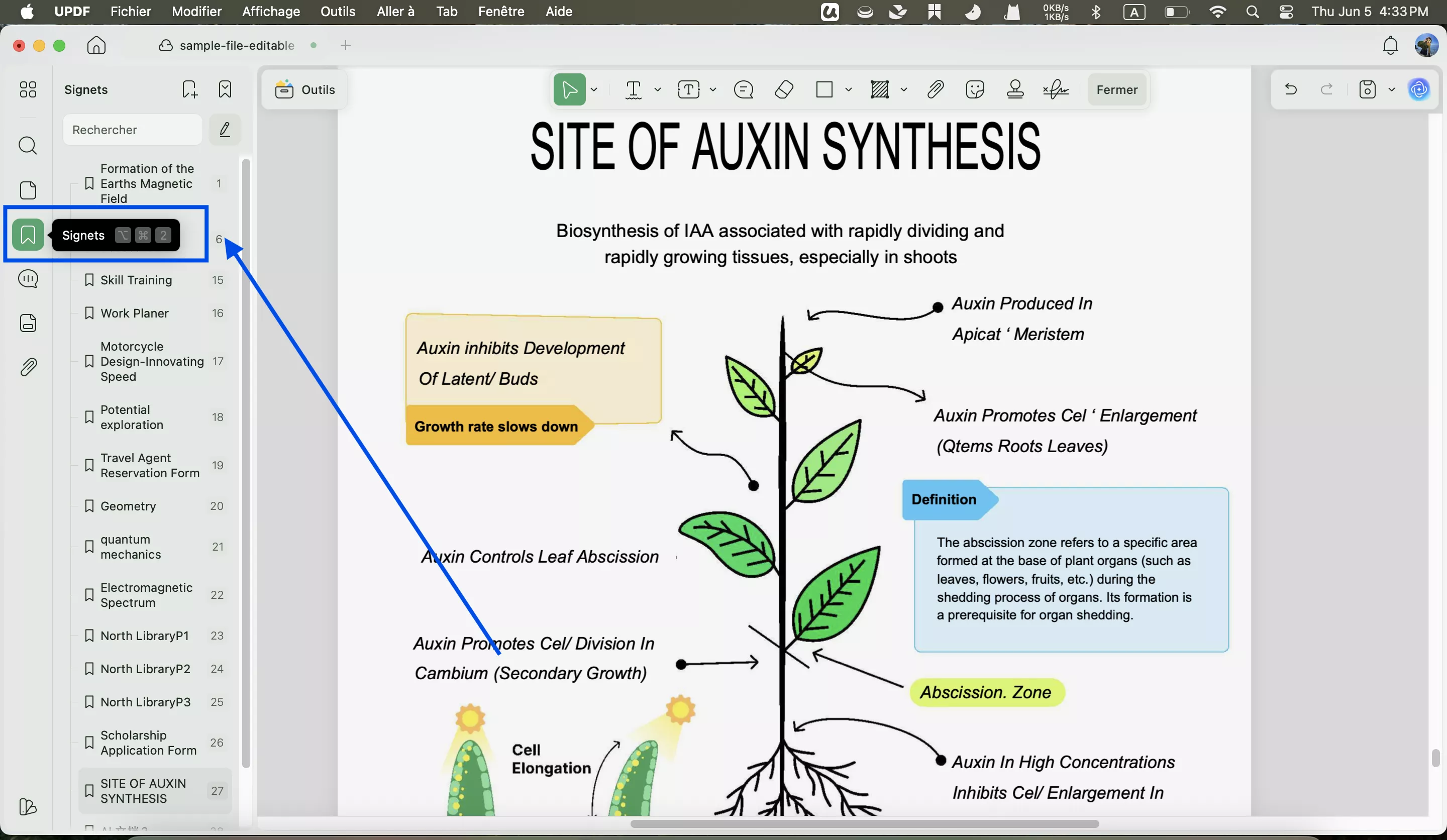Open the Modifier menu
This screenshot has height=840, width=1447.
(x=196, y=12)
